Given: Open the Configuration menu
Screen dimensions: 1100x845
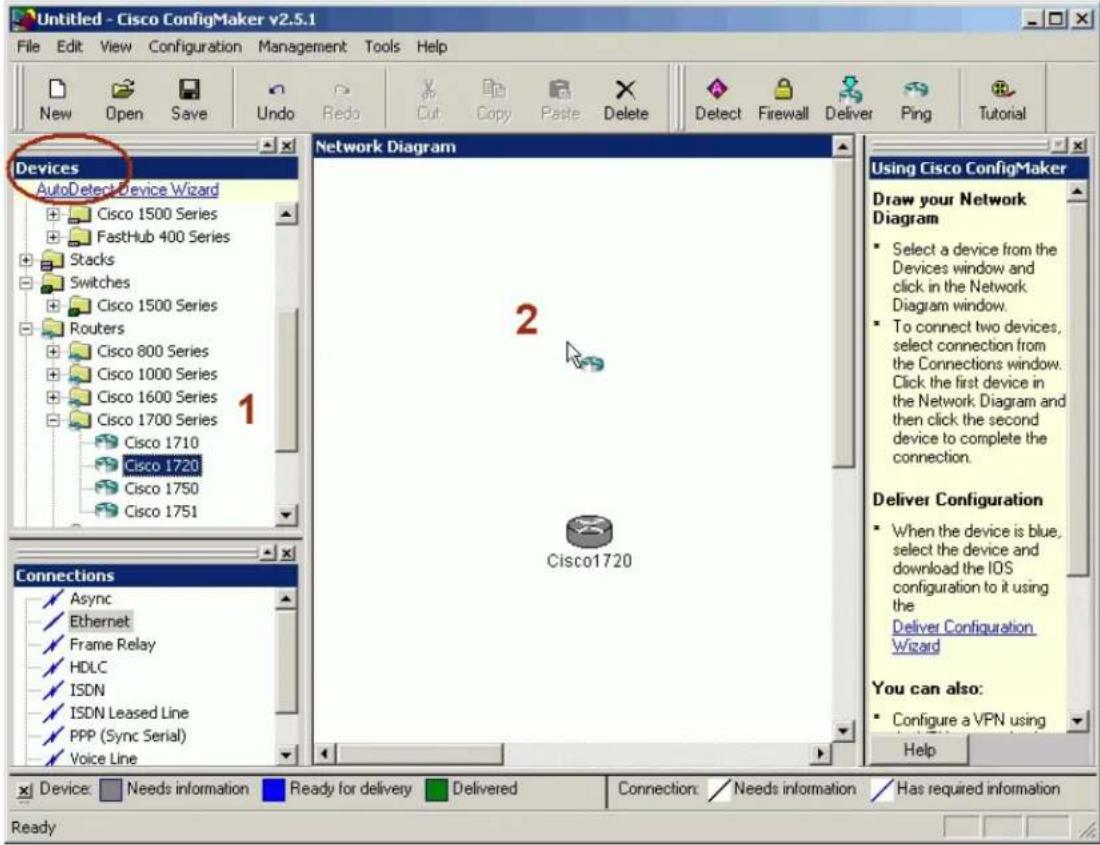Looking at the screenshot, I should 195,47.
